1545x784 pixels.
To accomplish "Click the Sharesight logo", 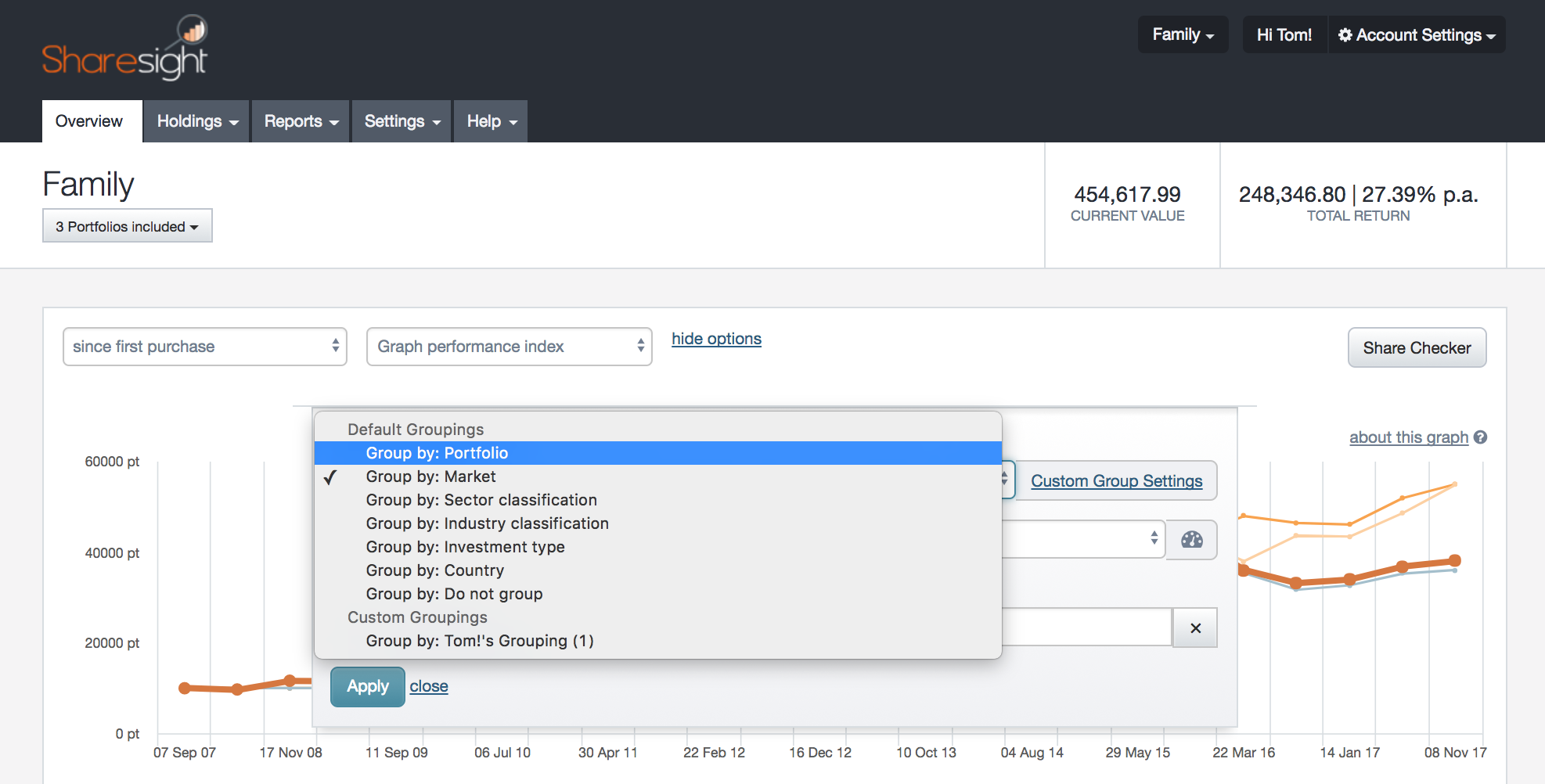I will click(124, 47).
